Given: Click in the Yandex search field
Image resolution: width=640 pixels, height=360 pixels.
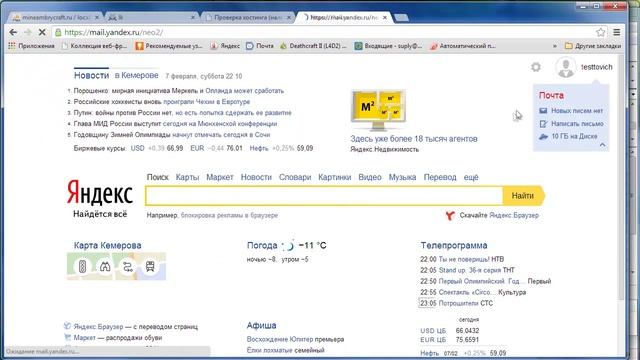Looking at the screenshot, I should click(324, 196).
